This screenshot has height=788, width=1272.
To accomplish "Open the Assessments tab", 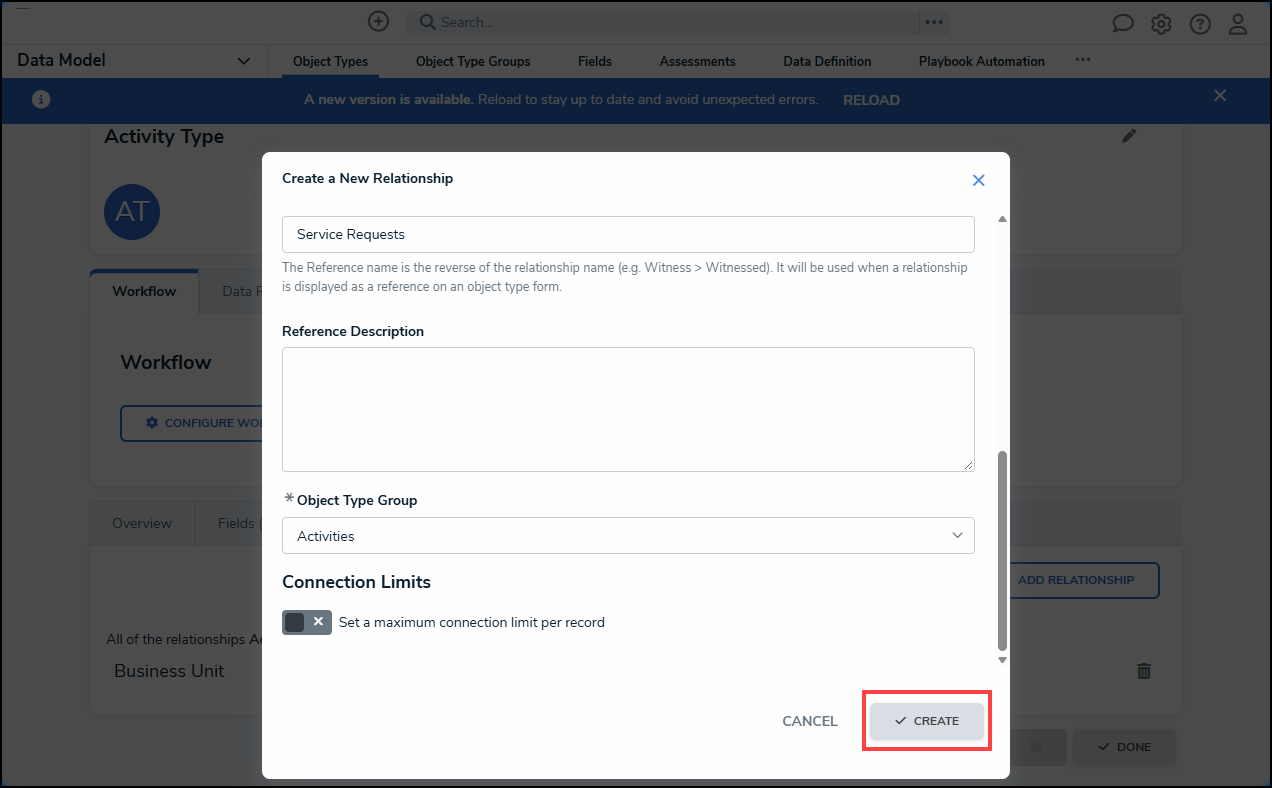I will 698,61.
